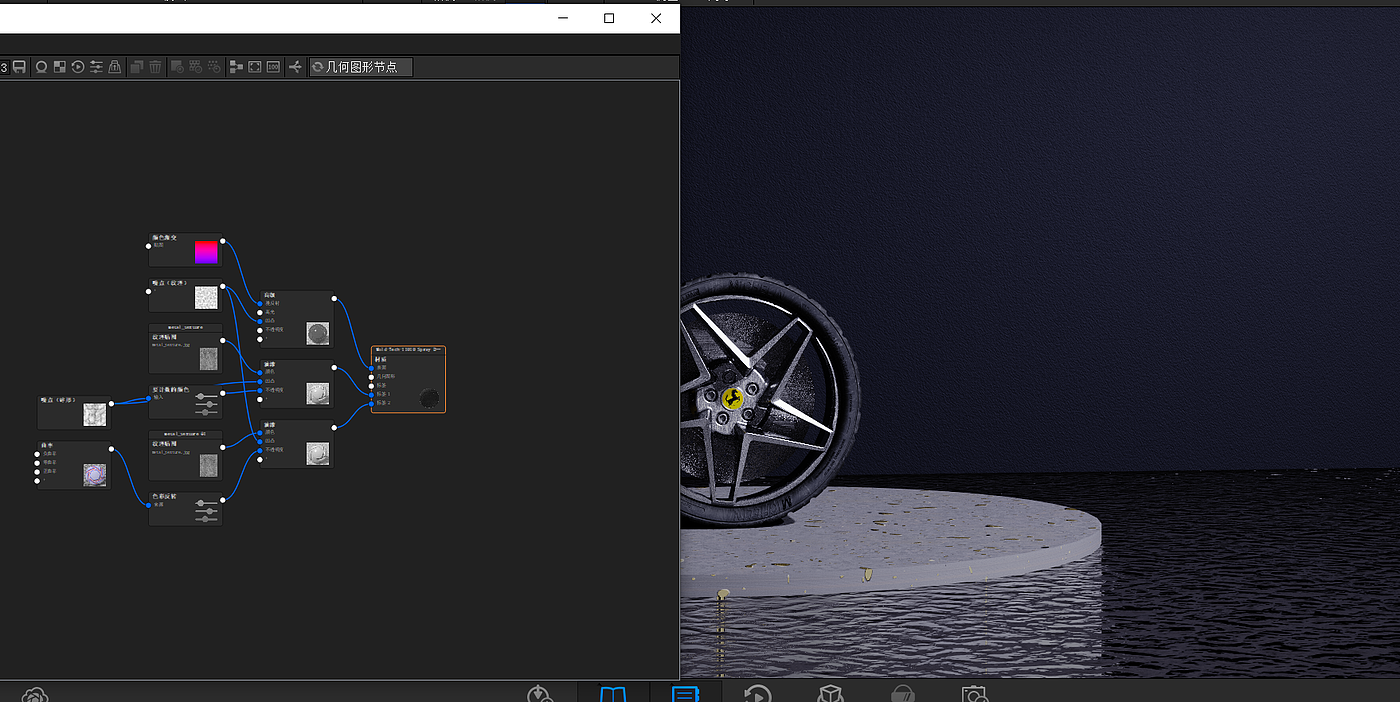Viewport: 1400px width, 702px height.
Task: Open the sliders properties panel icon
Action: pyautogui.click(x=96, y=67)
